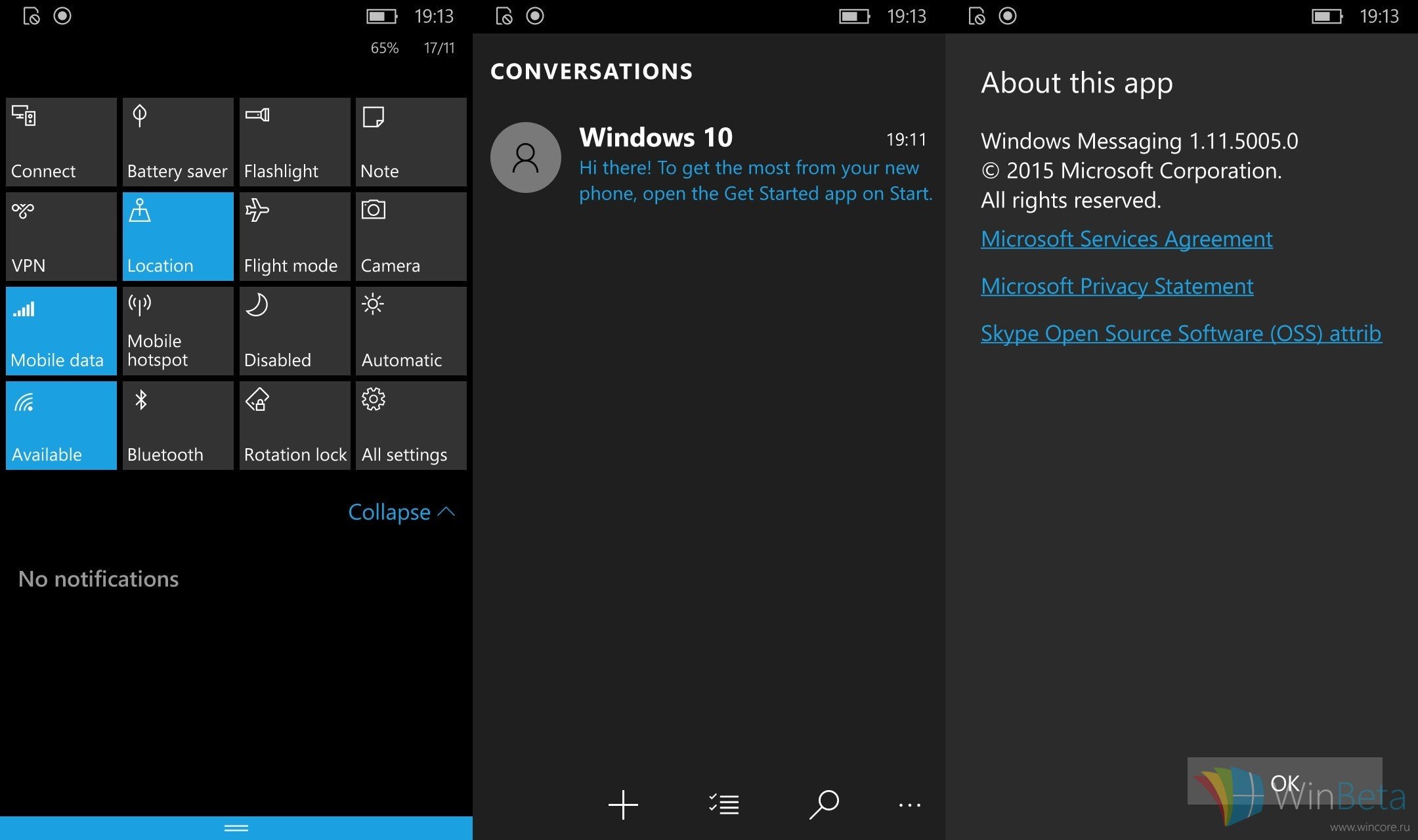Change Automatic brightness tile
The image size is (1418, 840).
tap(411, 331)
